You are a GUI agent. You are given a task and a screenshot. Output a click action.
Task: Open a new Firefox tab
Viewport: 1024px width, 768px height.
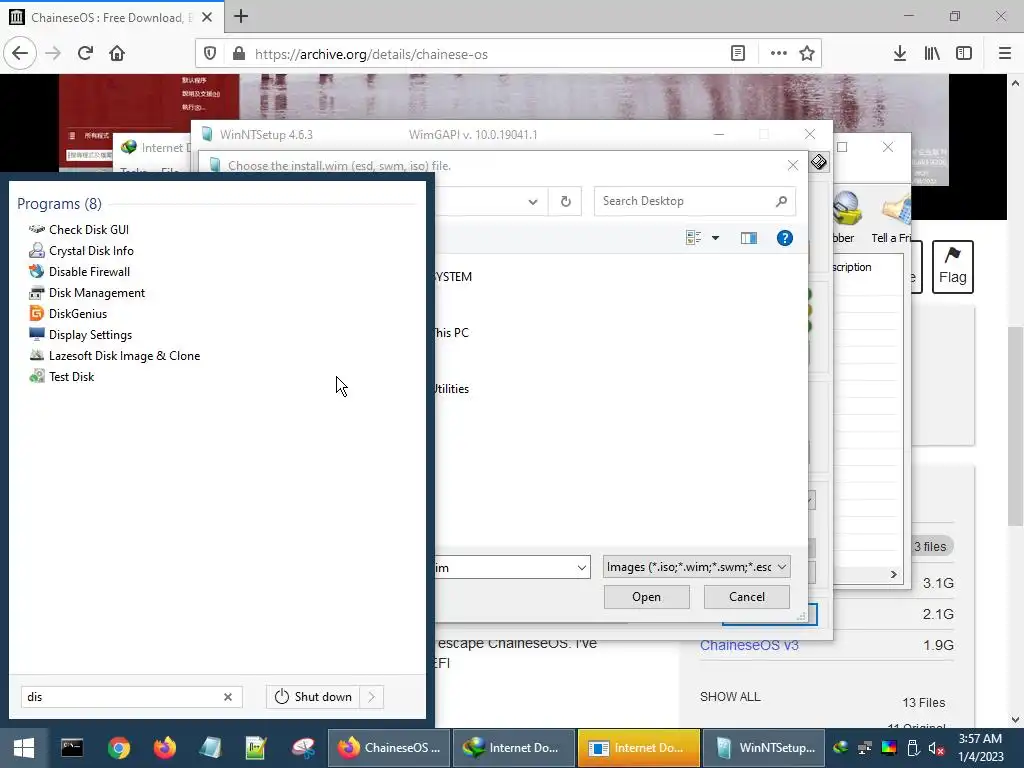point(241,16)
